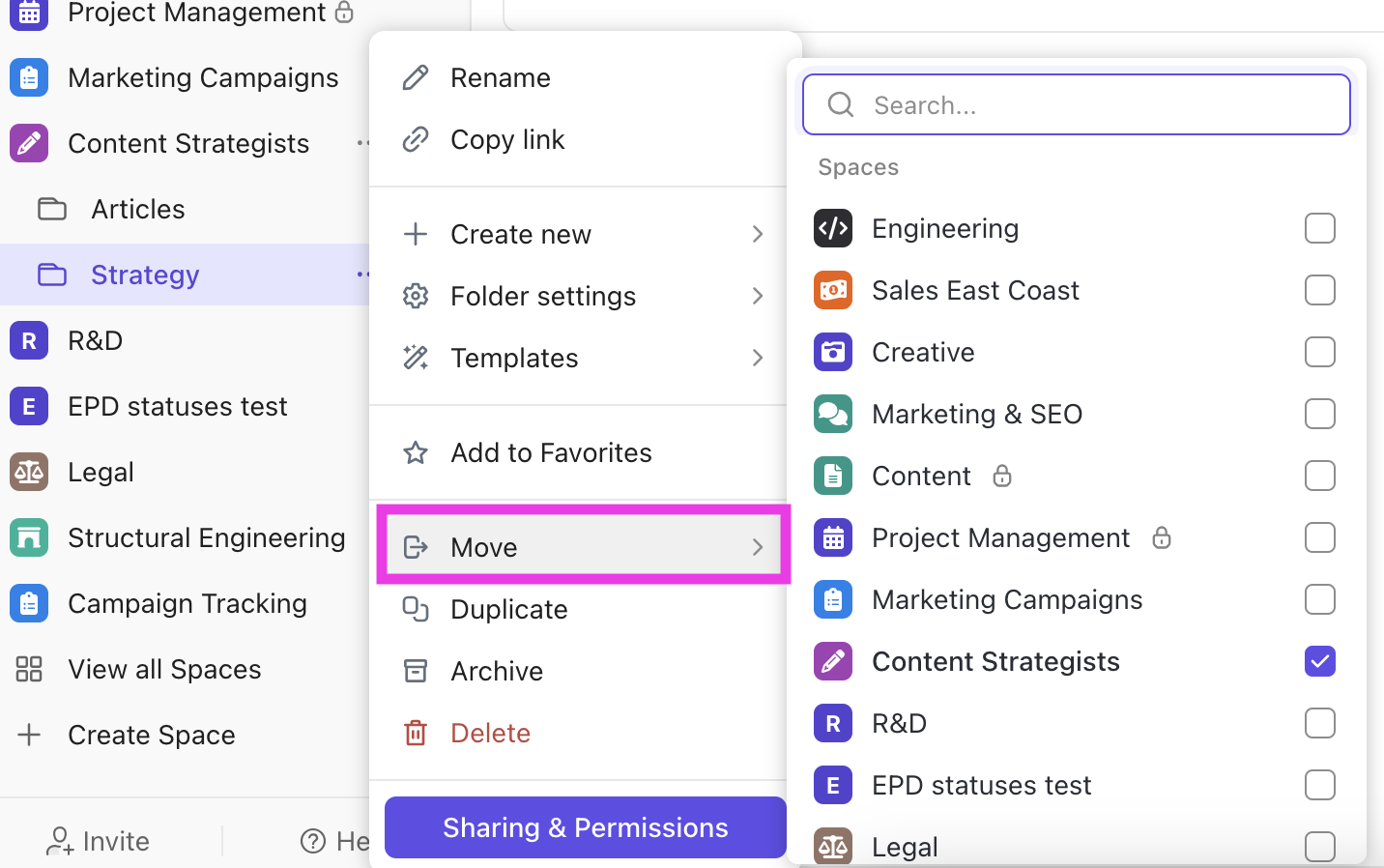Expand the Folder settings submenu arrow
Viewport: 1384px width, 868px height.
coord(758,297)
